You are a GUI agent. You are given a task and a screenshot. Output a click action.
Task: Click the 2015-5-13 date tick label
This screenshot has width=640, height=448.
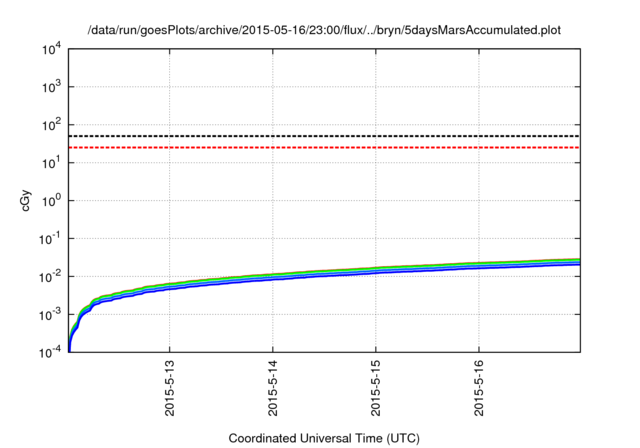pyautogui.click(x=169, y=388)
